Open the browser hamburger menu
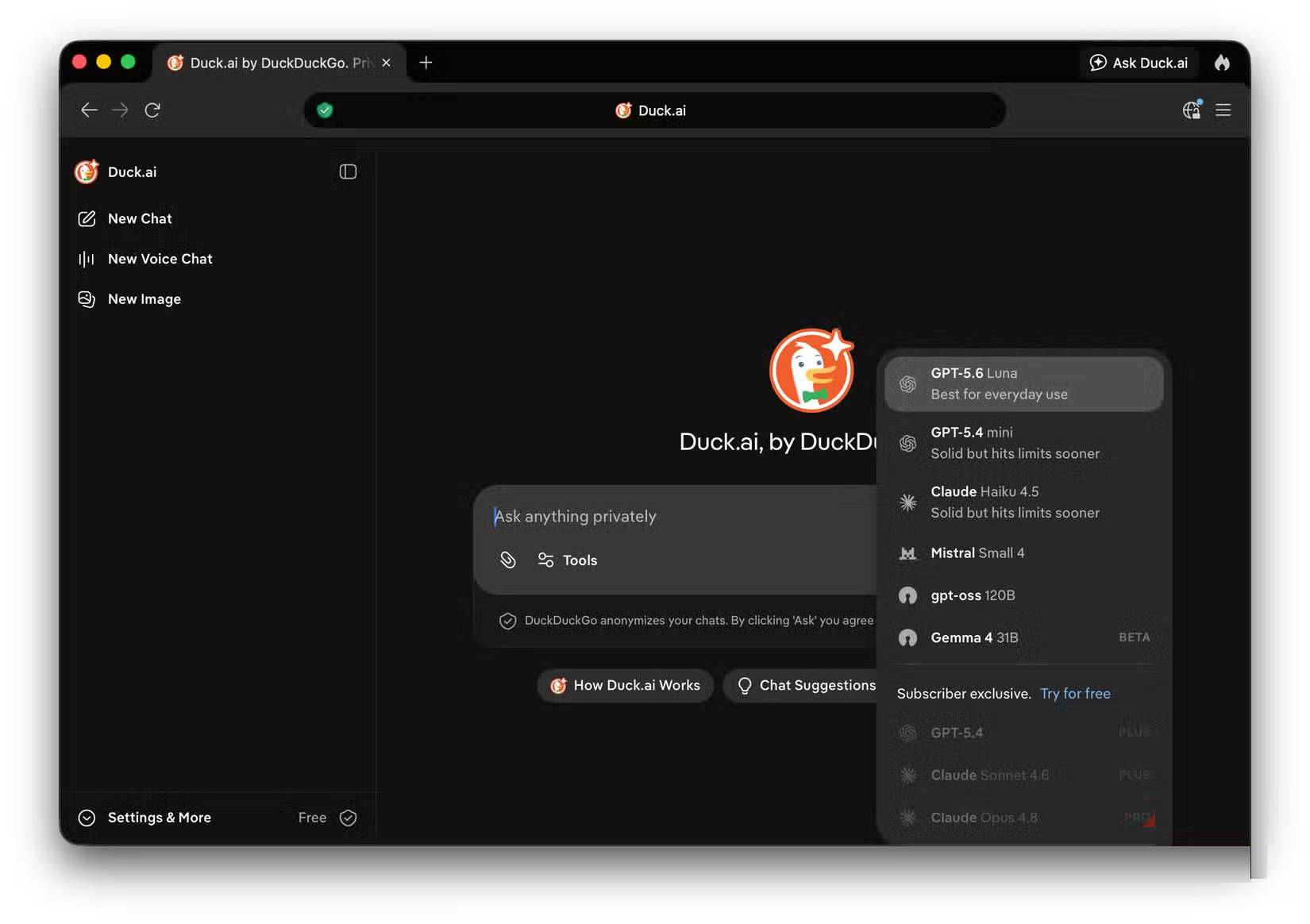The height and width of the screenshot is (924, 1310). pos(1223,110)
